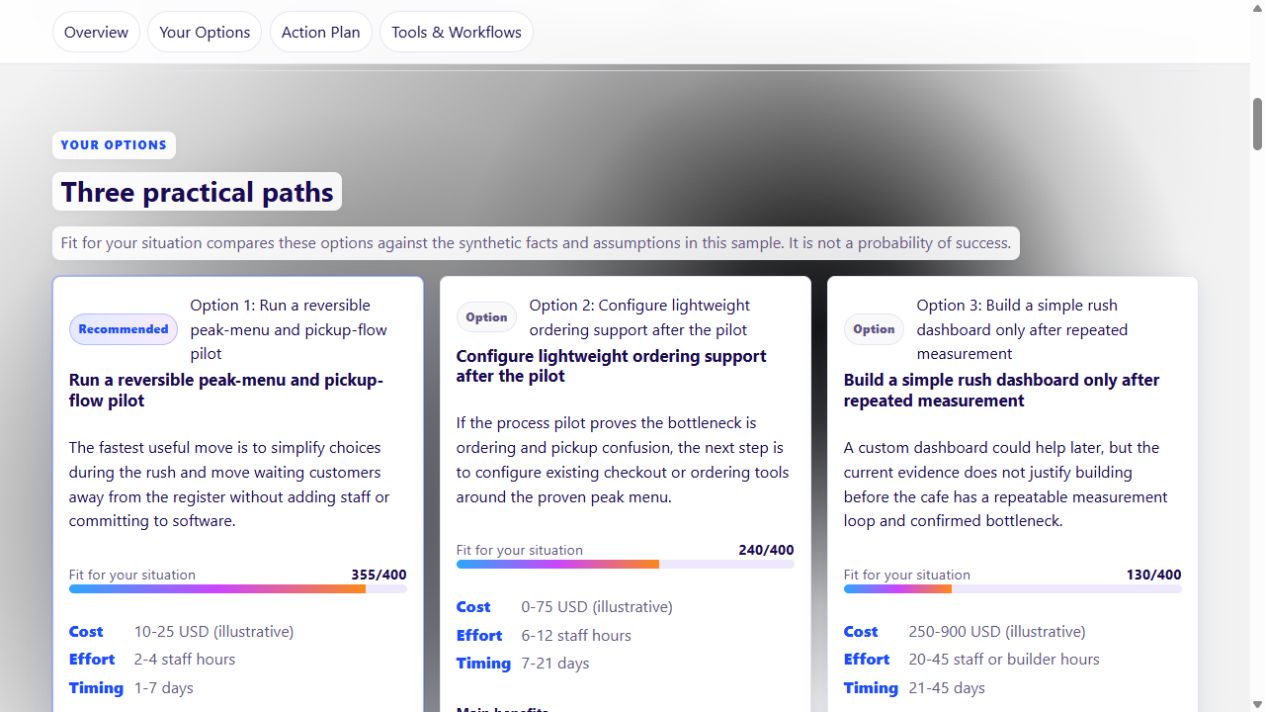Screen dimensions: 1265x712
Task: Click the '10-25 USD (illustrative)' cost value
Action: coord(214,632)
